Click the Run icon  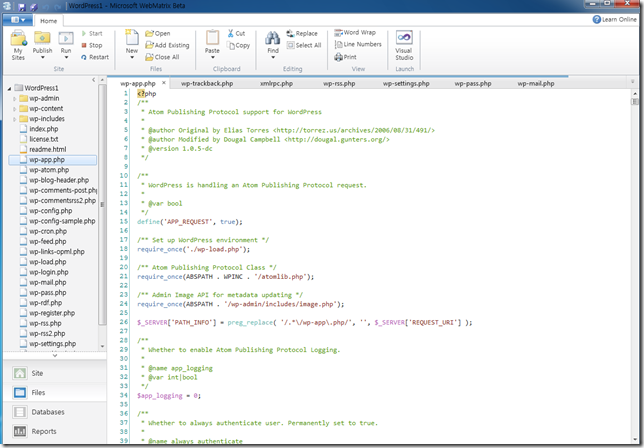pos(66,38)
